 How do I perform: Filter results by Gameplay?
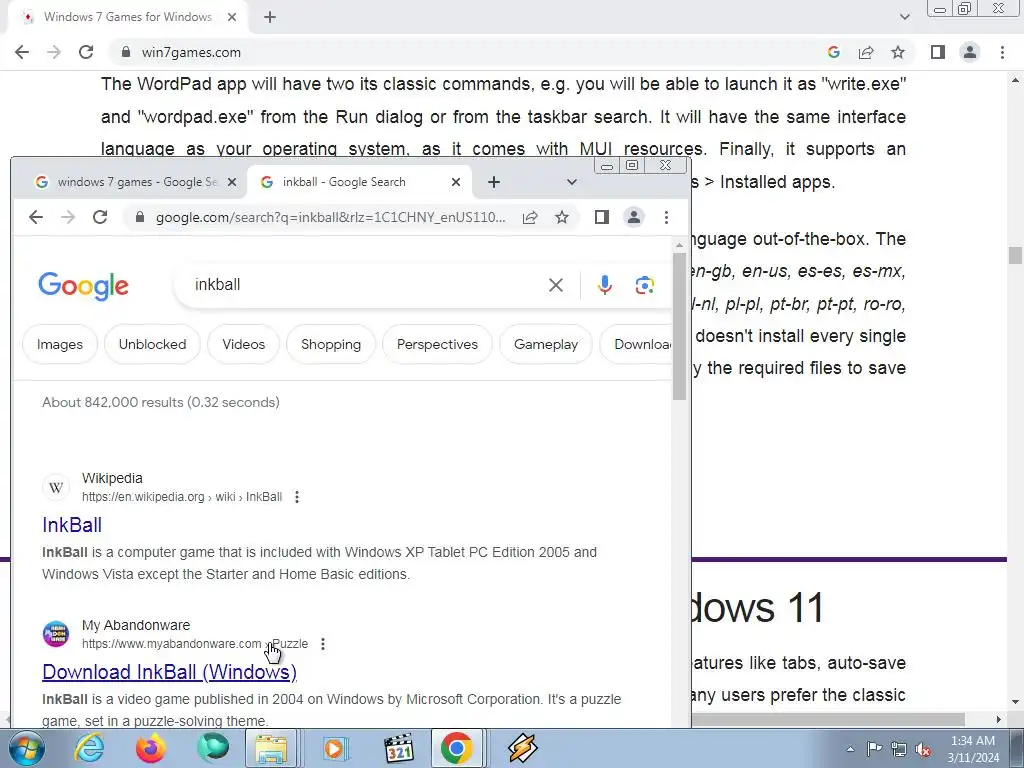click(x=546, y=344)
